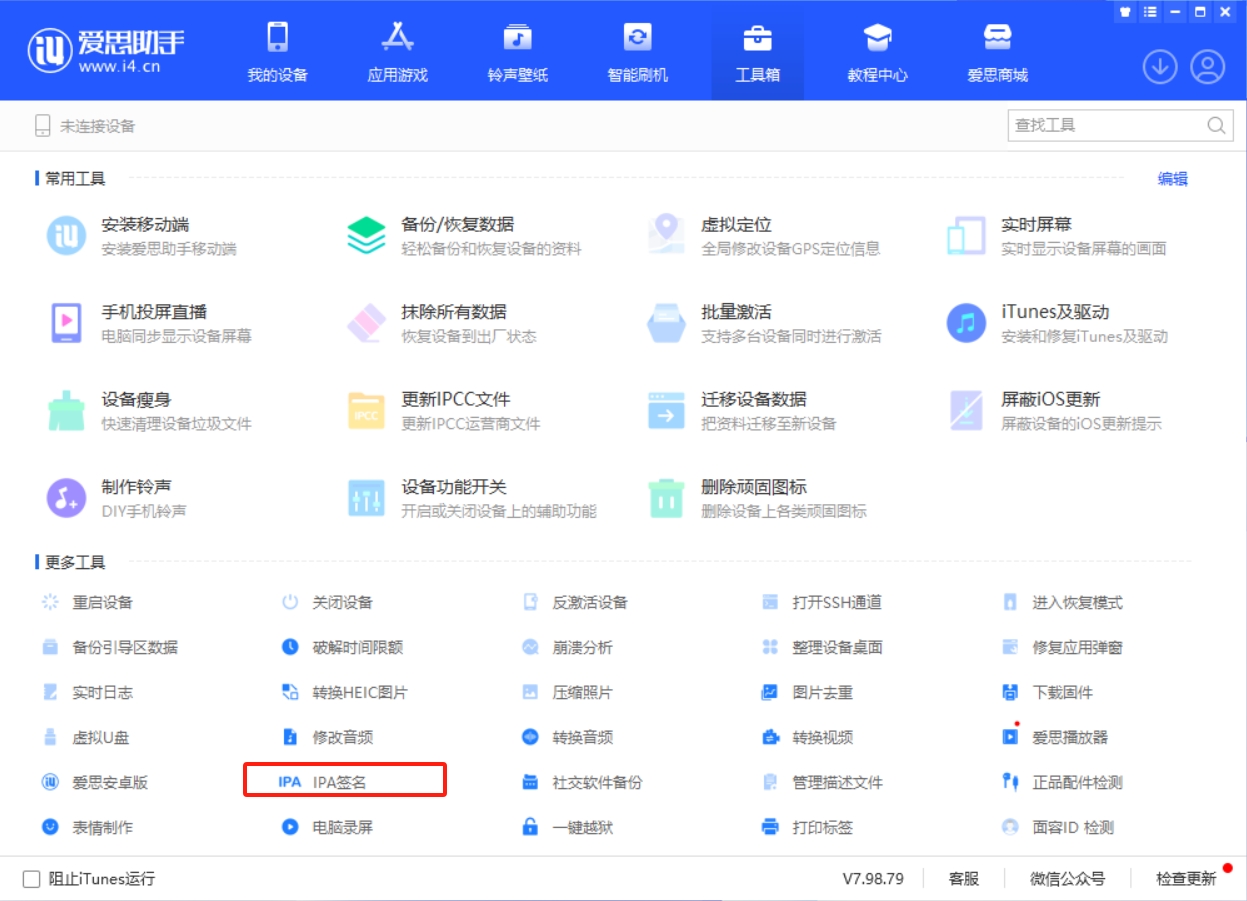Click the download manager arrow icon
The width and height of the screenshot is (1247, 901).
point(1160,67)
